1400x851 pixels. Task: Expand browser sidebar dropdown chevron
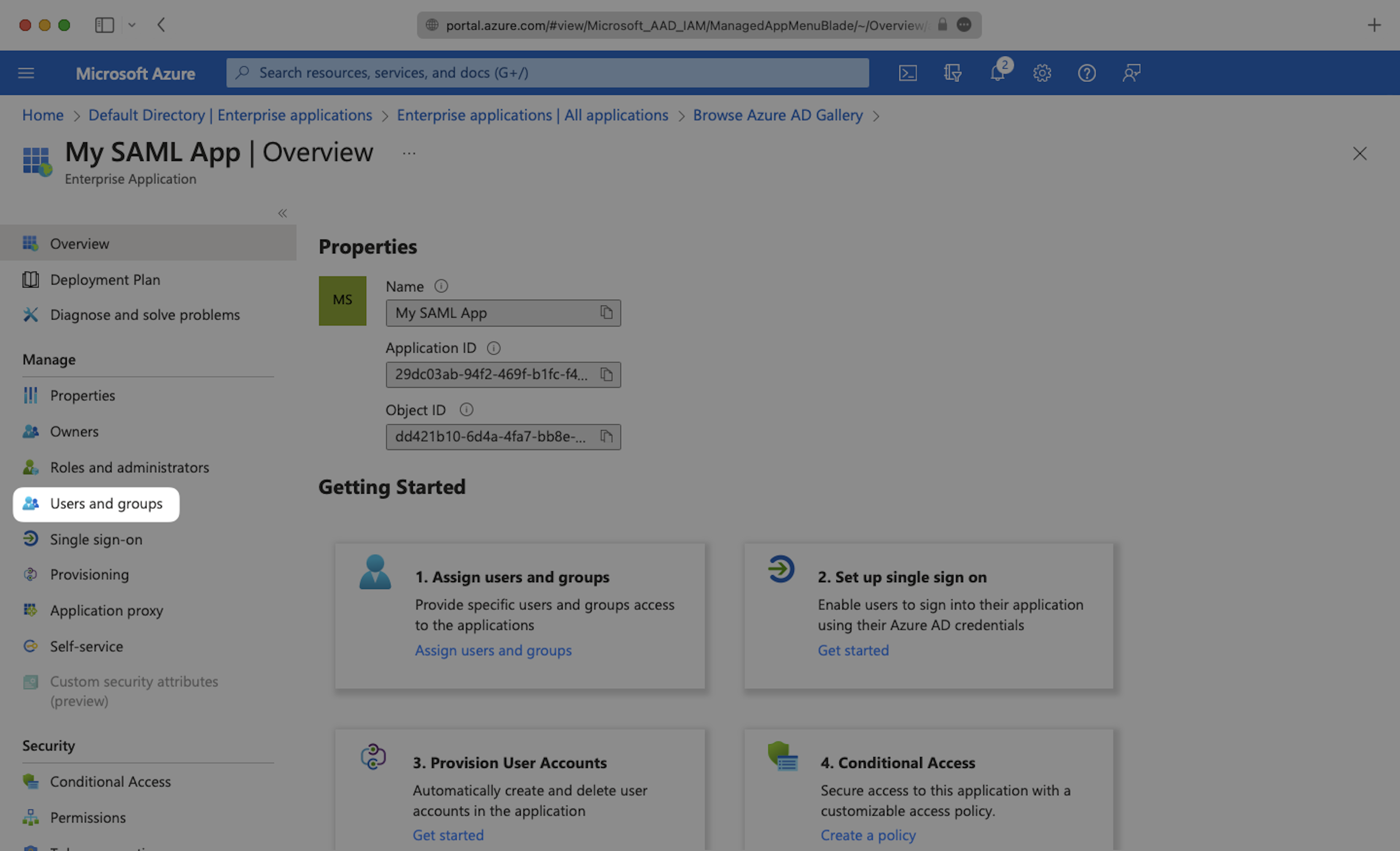click(132, 25)
